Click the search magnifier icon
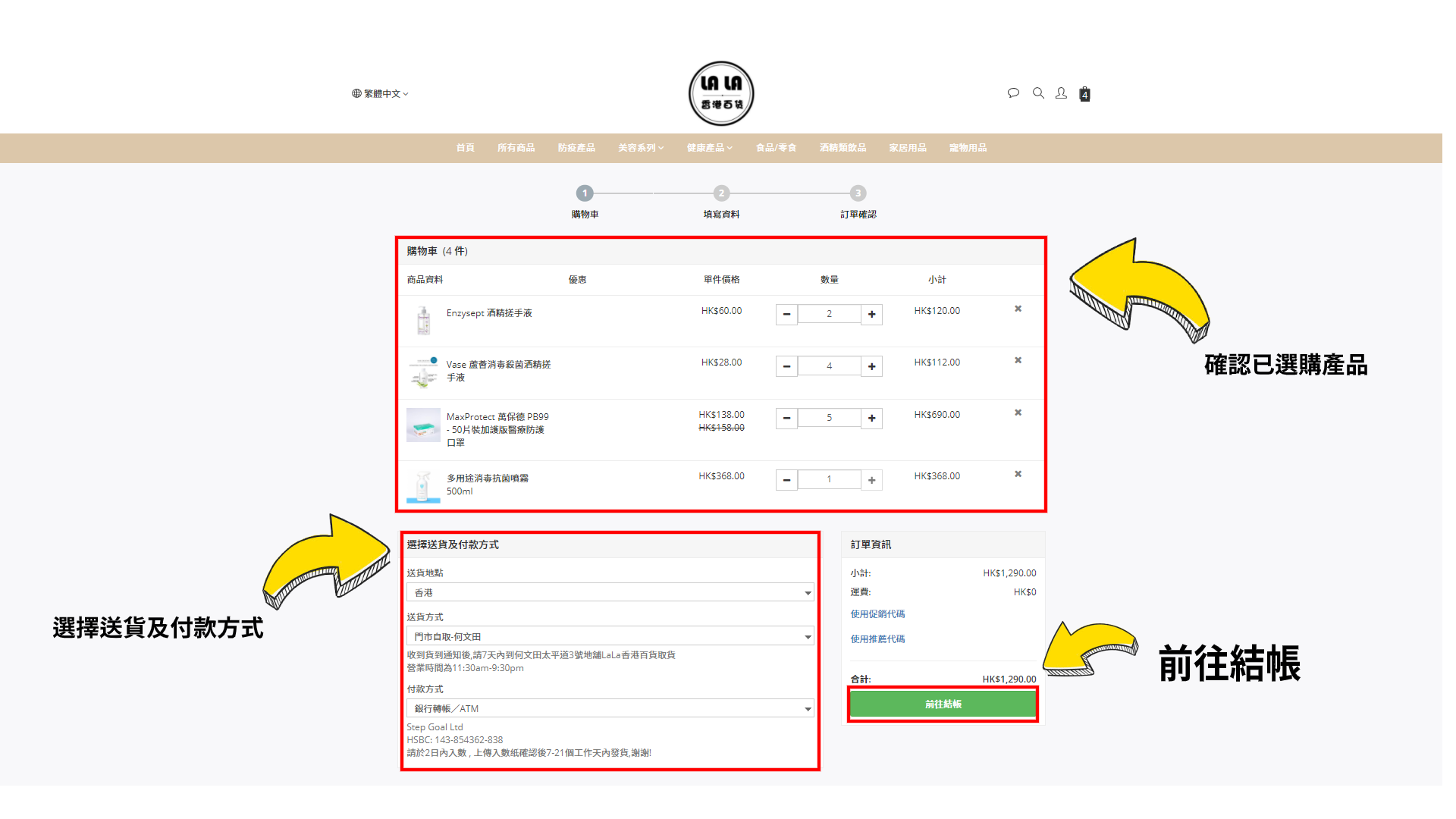This screenshot has width=1456, height=819. (1038, 93)
